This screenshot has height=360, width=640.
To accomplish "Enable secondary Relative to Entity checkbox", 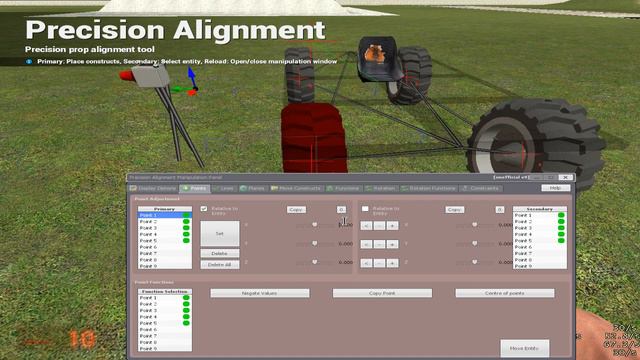I will click(365, 209).
